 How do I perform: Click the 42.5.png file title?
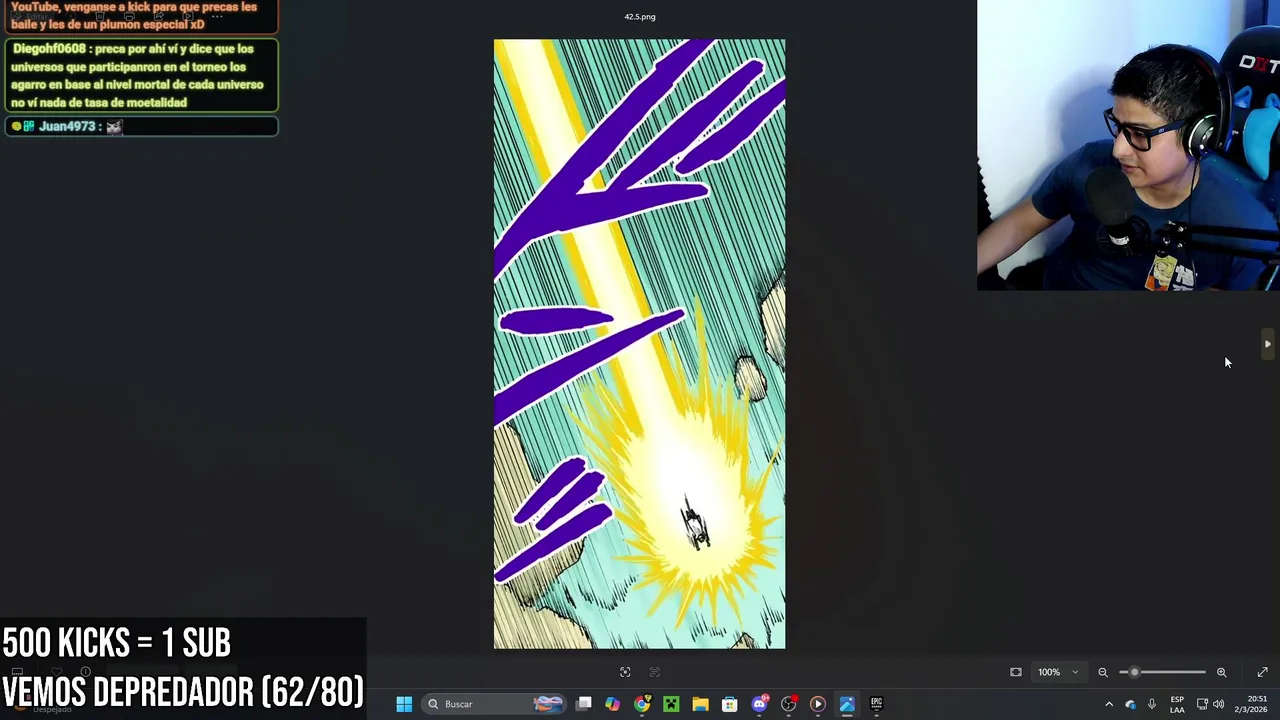point(640,16)
